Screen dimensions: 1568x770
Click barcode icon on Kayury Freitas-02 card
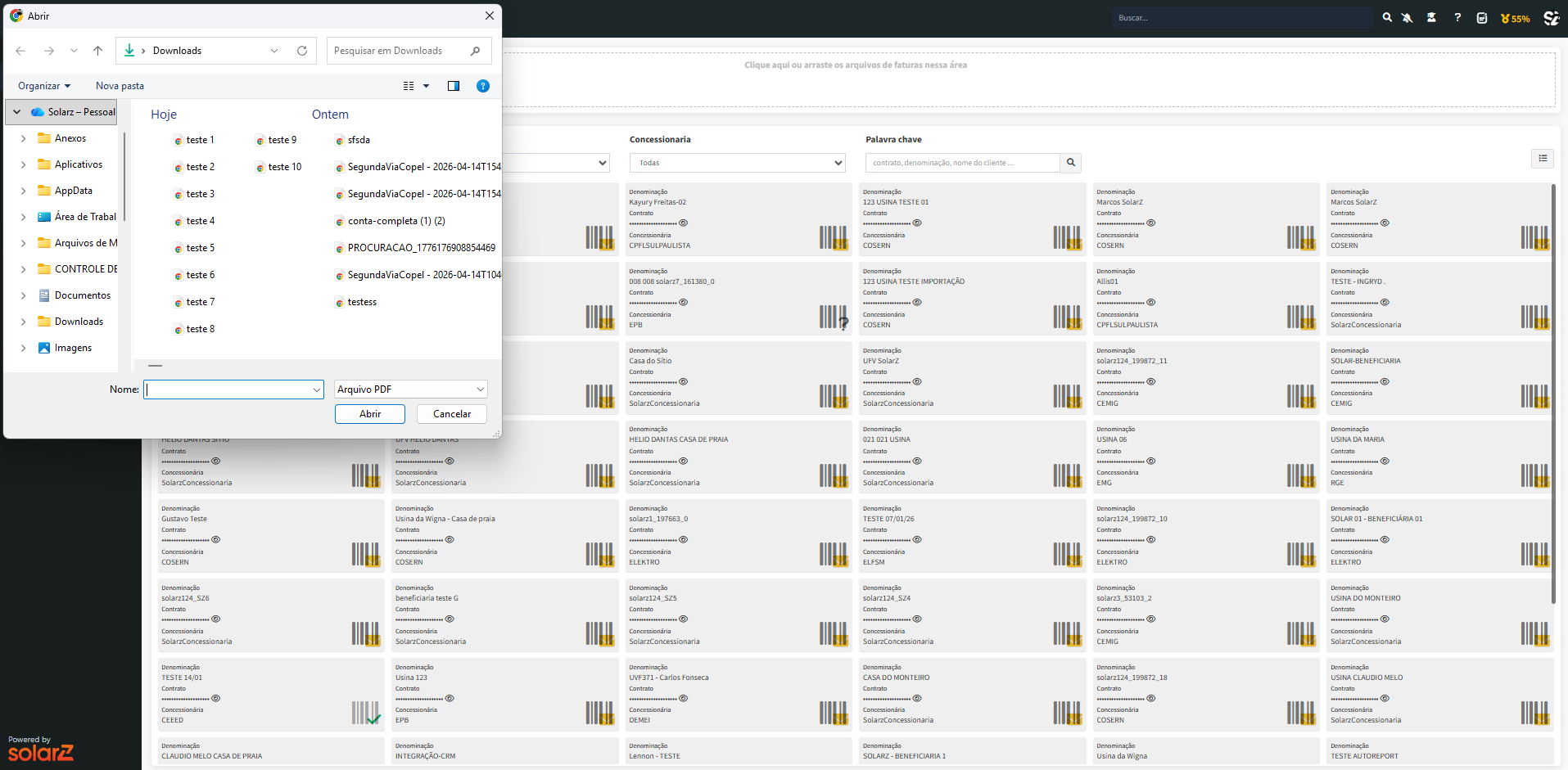(834, 237)
